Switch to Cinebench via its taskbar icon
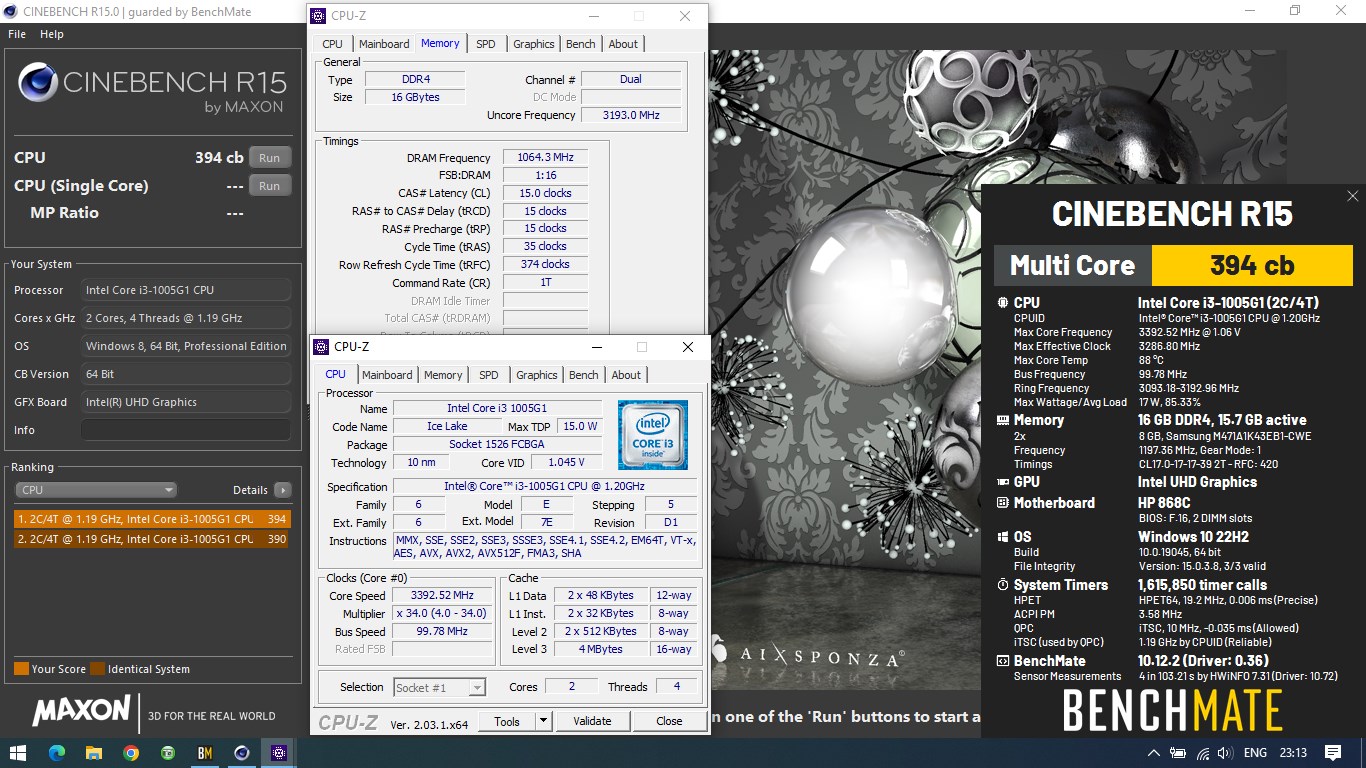The width and height of the screenshot is (1366, 768). click(242, 752)
